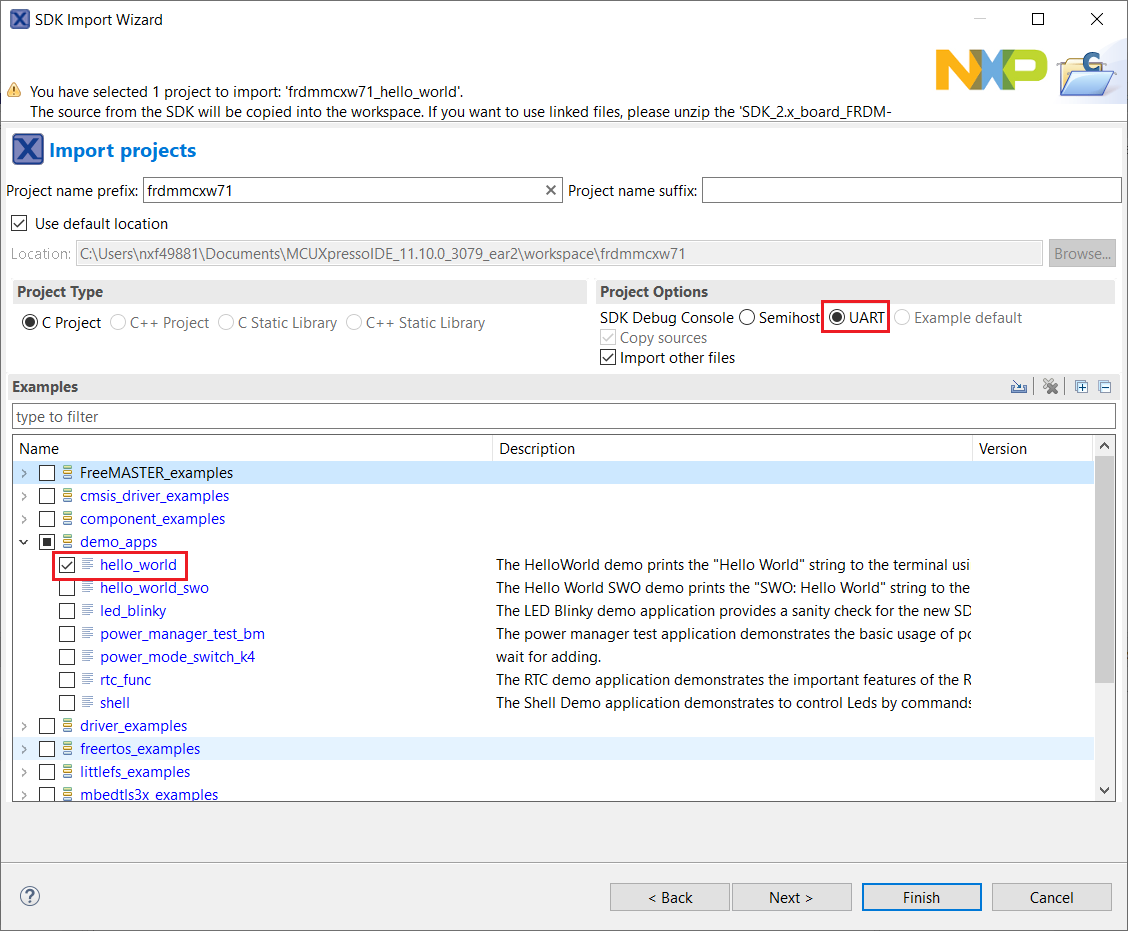Click the help question mark icon
The image size is (1128, 931).
30,896
